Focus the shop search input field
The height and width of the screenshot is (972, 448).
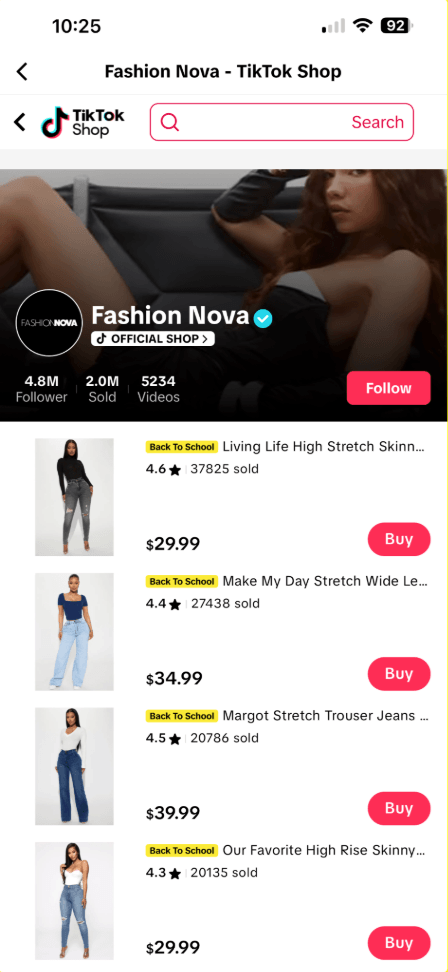(282, 122)
